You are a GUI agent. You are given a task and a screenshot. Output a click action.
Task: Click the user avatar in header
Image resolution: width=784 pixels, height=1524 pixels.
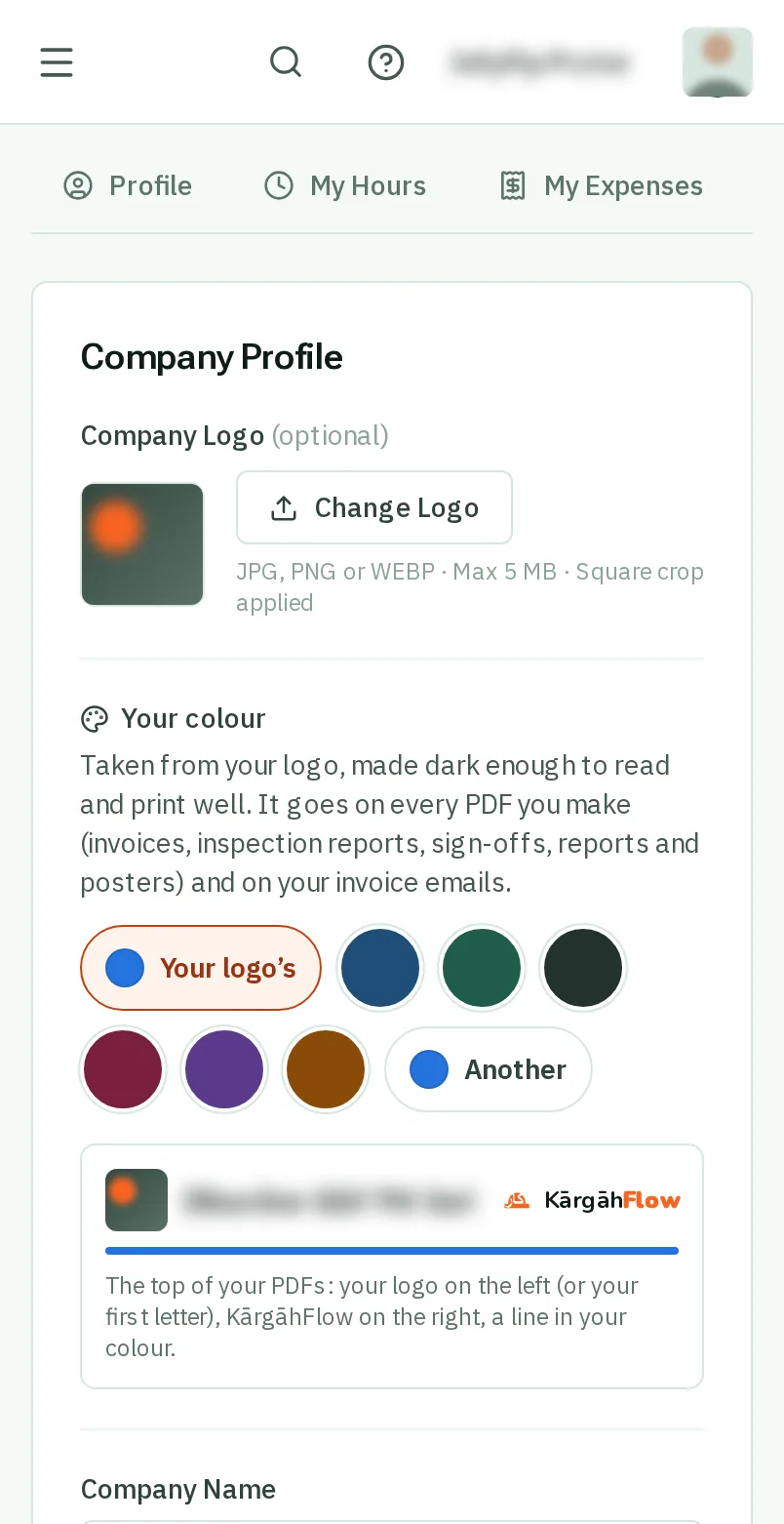tap(718, 62)
